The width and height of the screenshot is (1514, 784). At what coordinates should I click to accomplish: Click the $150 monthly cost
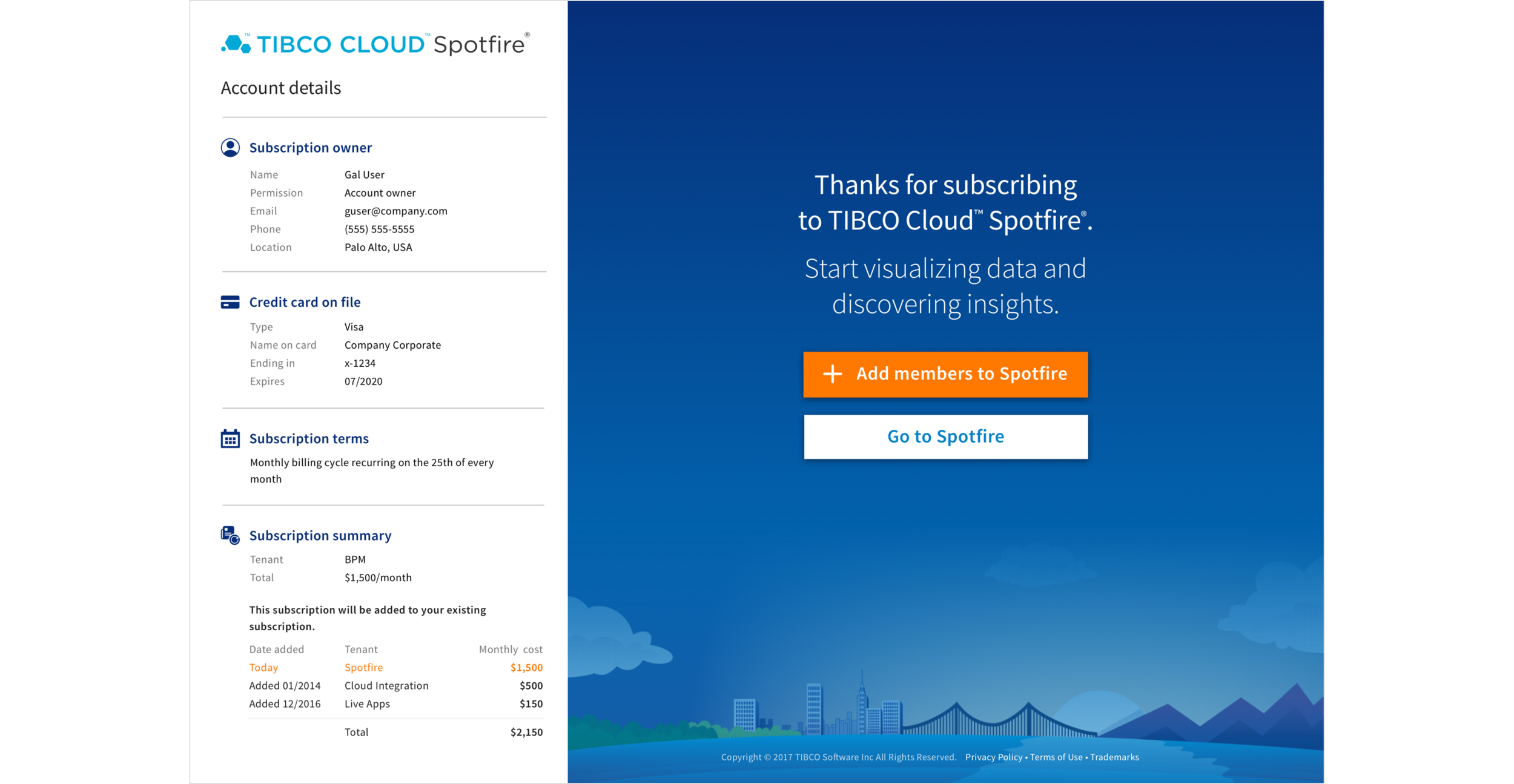coord(531,703)
